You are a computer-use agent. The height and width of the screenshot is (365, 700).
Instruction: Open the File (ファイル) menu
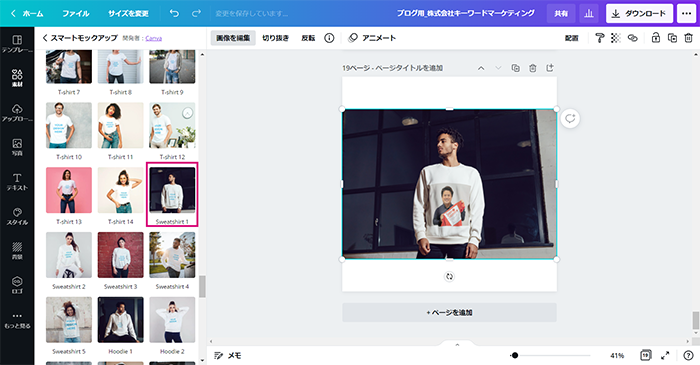76,13
